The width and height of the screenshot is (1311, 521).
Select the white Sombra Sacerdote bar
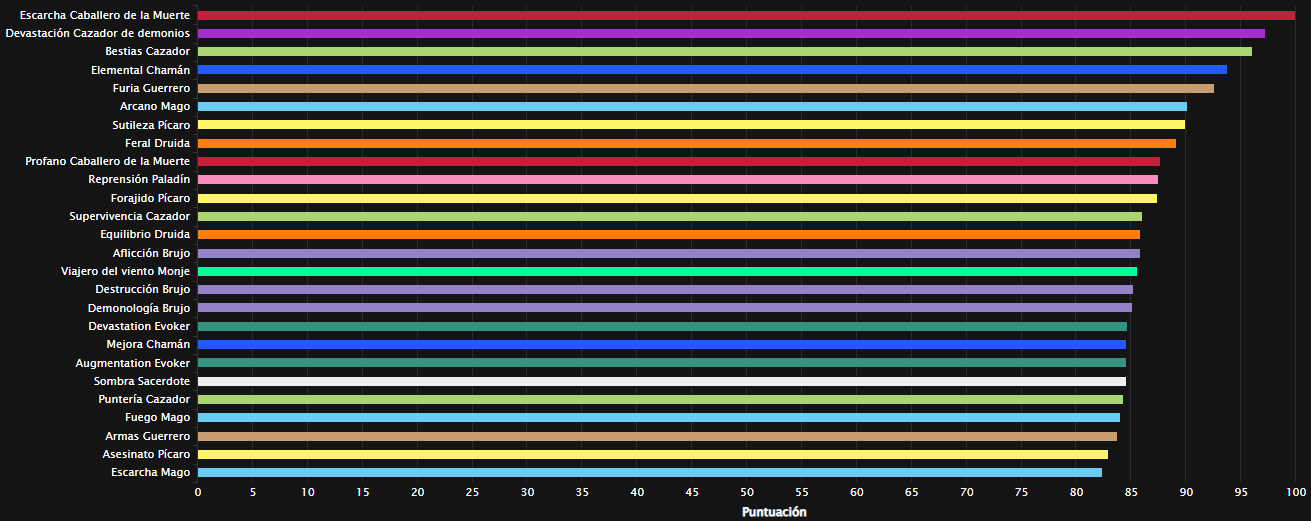point(661,381)
